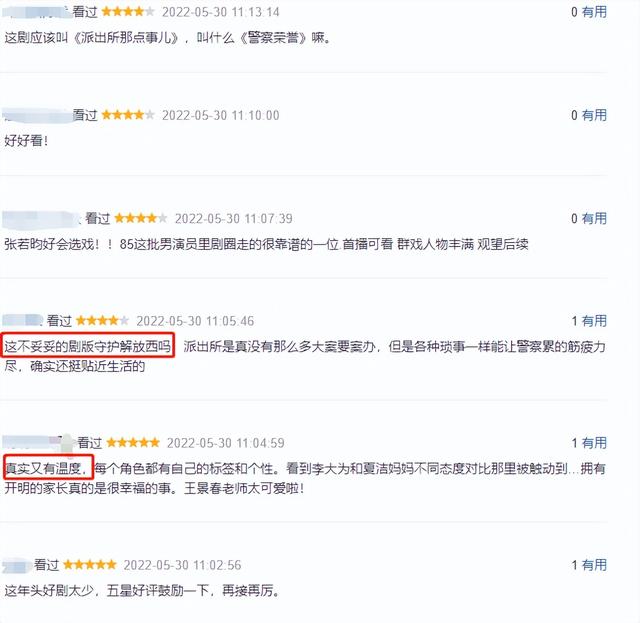This screenshot has width=640, height=623.
Task: Click the five stars on the 11:02:56 review
Action: click(90, 565)
